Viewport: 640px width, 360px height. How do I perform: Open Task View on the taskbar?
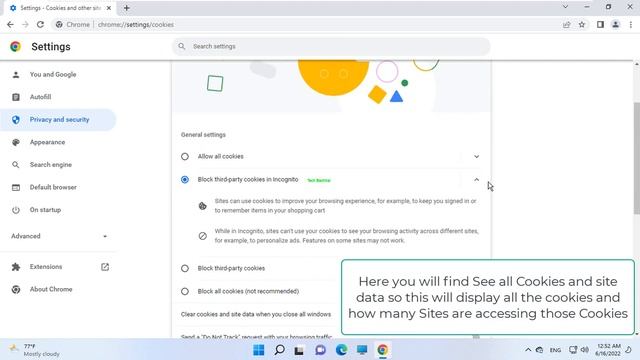[x=299, y=350]
